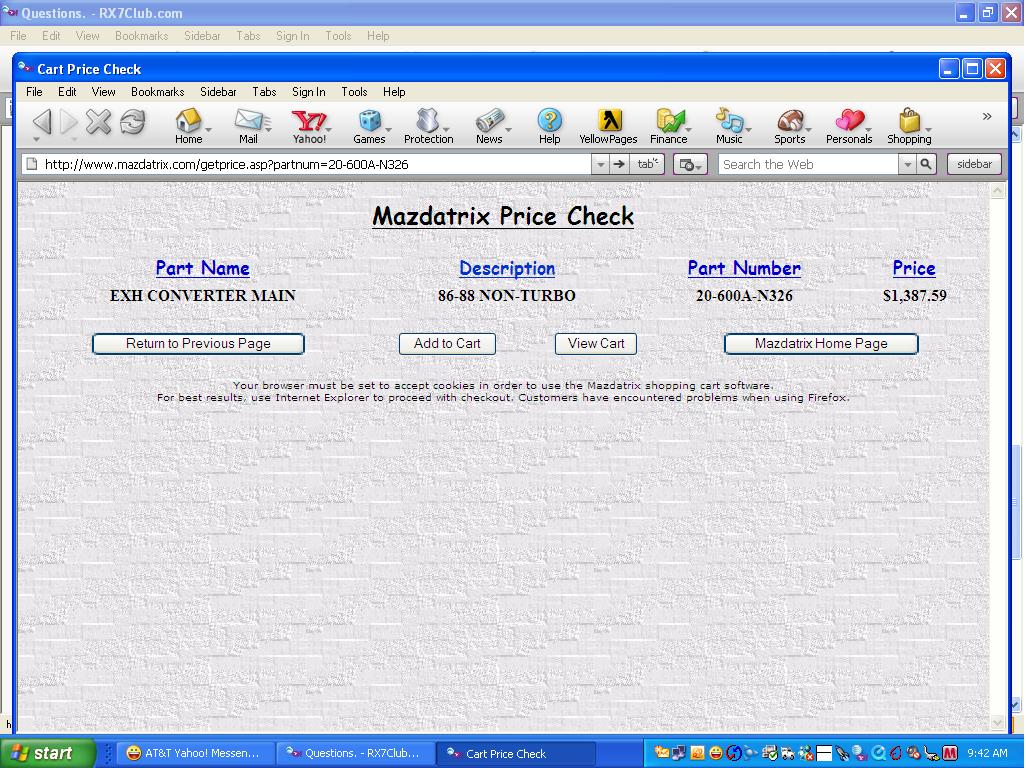Open the Yahoo! toolbar icon
1026x768 pixels.
[308, 121]
